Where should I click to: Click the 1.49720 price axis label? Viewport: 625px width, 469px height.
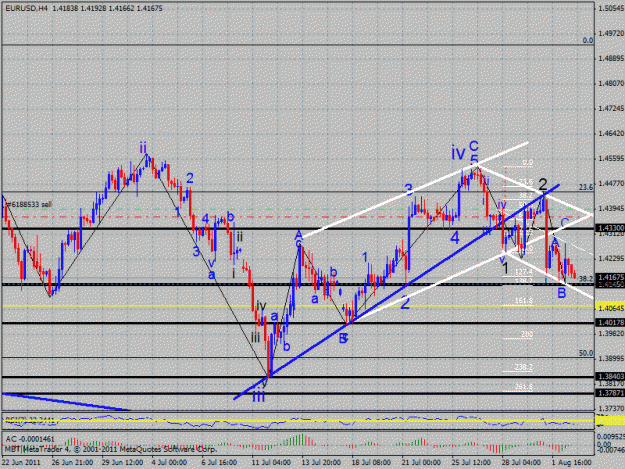click(611, 33)
